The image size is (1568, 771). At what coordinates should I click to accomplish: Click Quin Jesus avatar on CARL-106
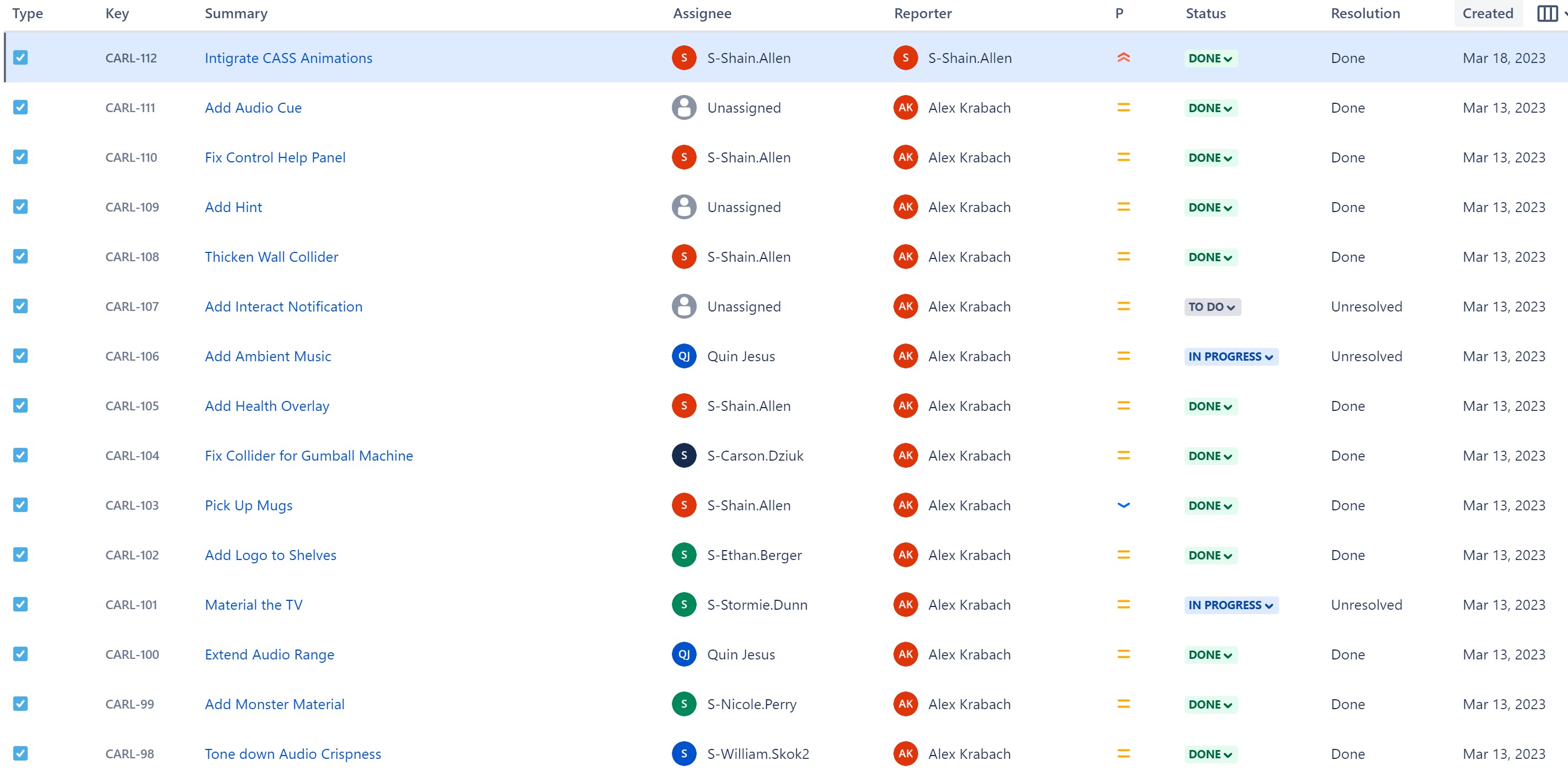click(x=683, y=356)
